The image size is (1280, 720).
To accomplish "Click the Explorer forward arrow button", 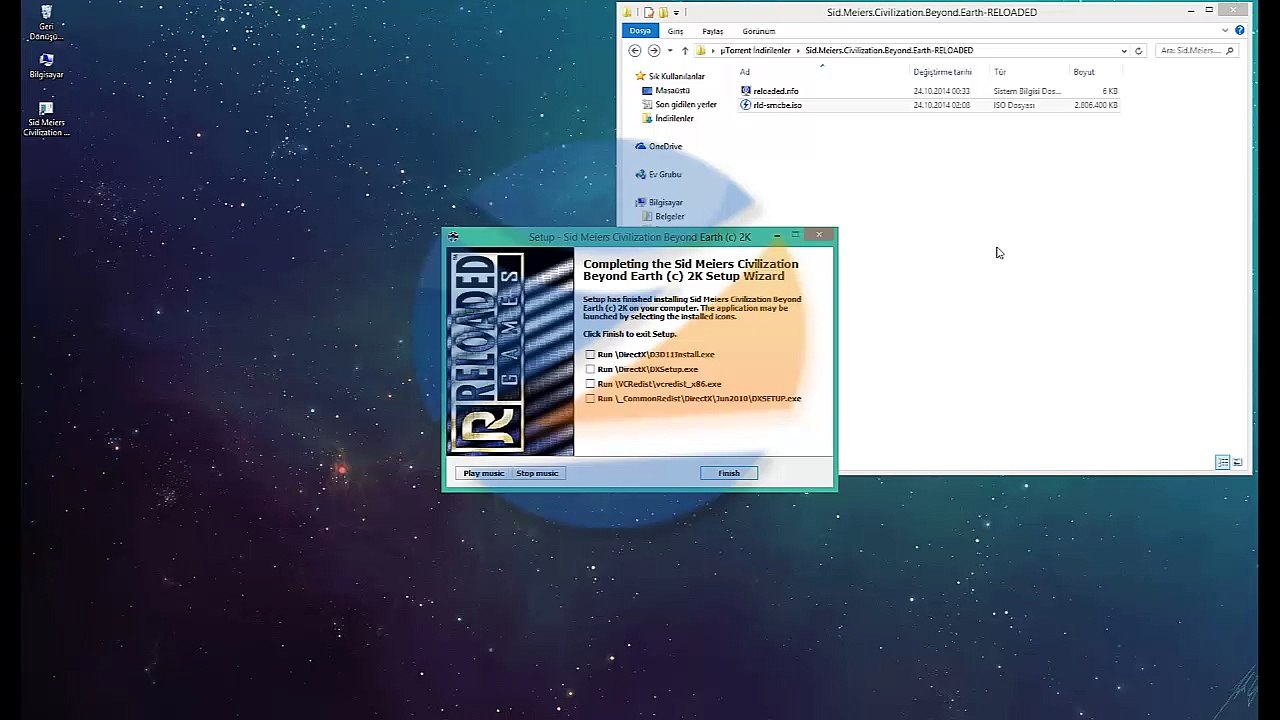I will click(654, 50).
